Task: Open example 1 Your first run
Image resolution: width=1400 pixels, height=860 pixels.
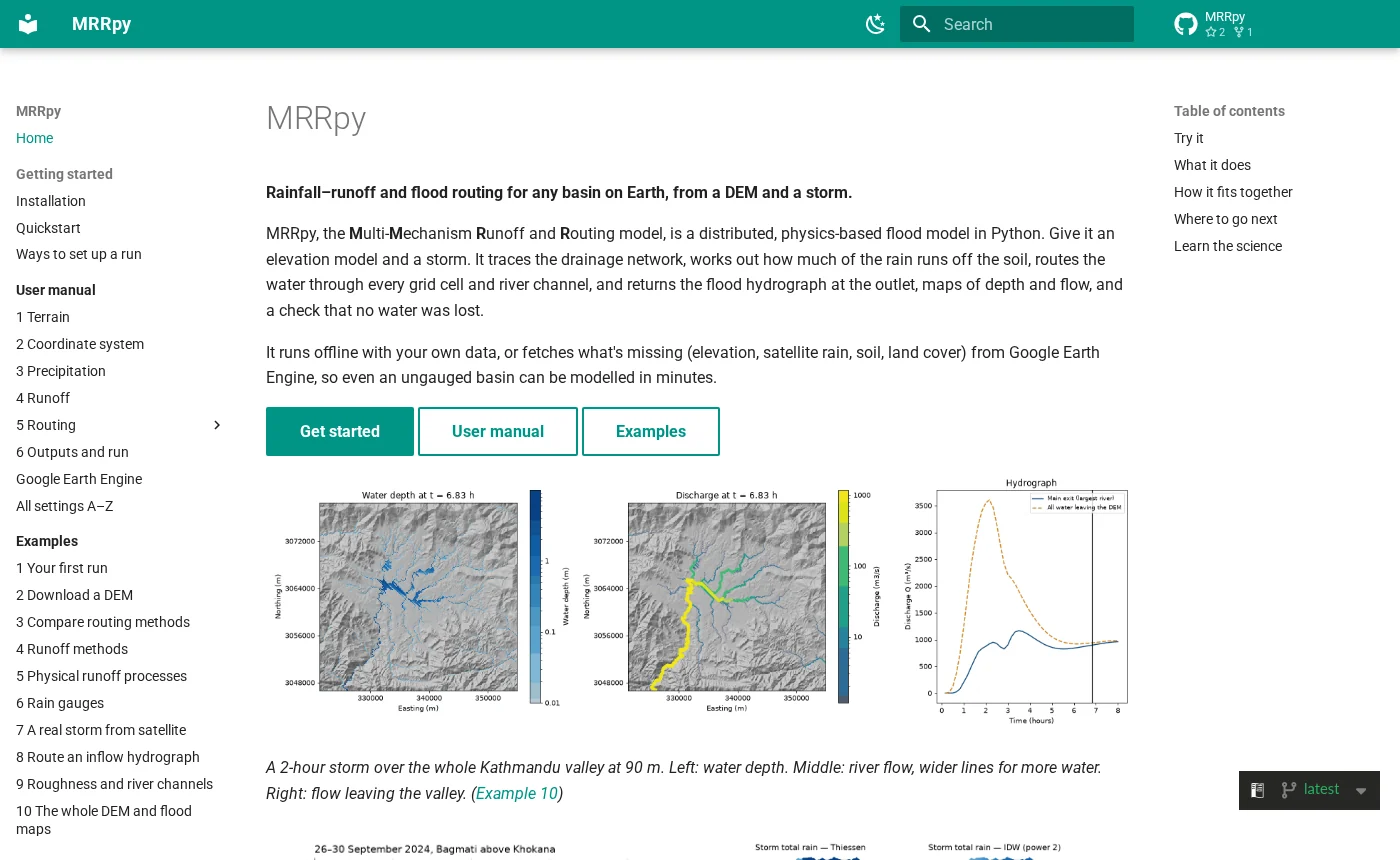Action: 62,568
